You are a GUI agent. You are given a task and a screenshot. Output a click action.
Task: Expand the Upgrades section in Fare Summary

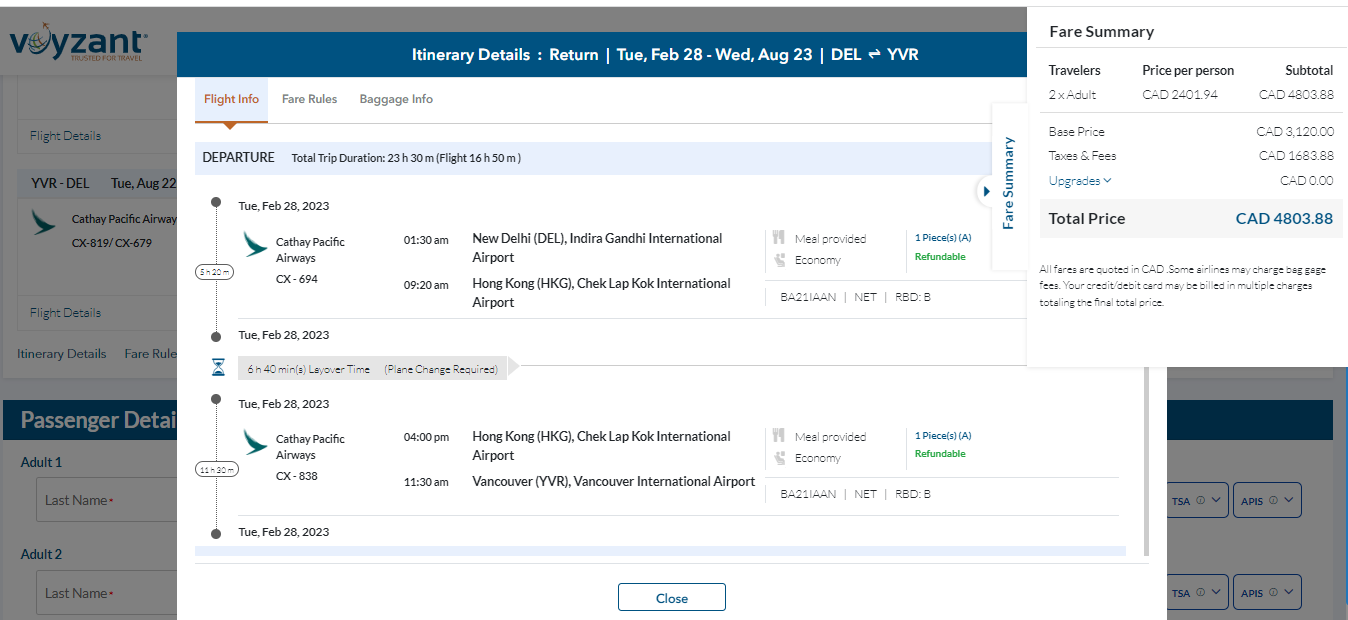point(1080,181)
